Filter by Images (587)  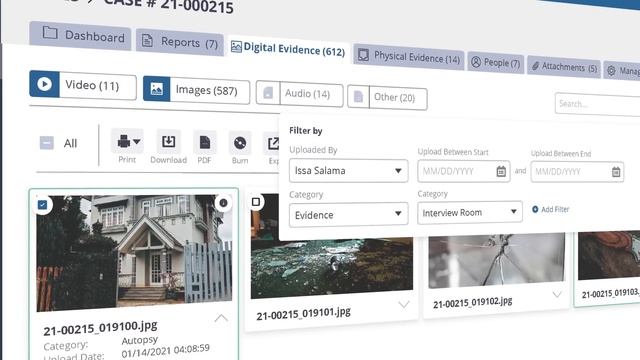(x=196, y=90)
